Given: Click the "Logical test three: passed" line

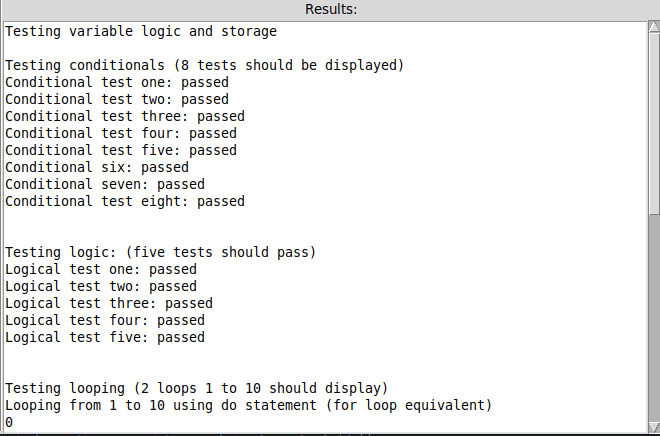Looking at the screenshot, I should point(109,303).
